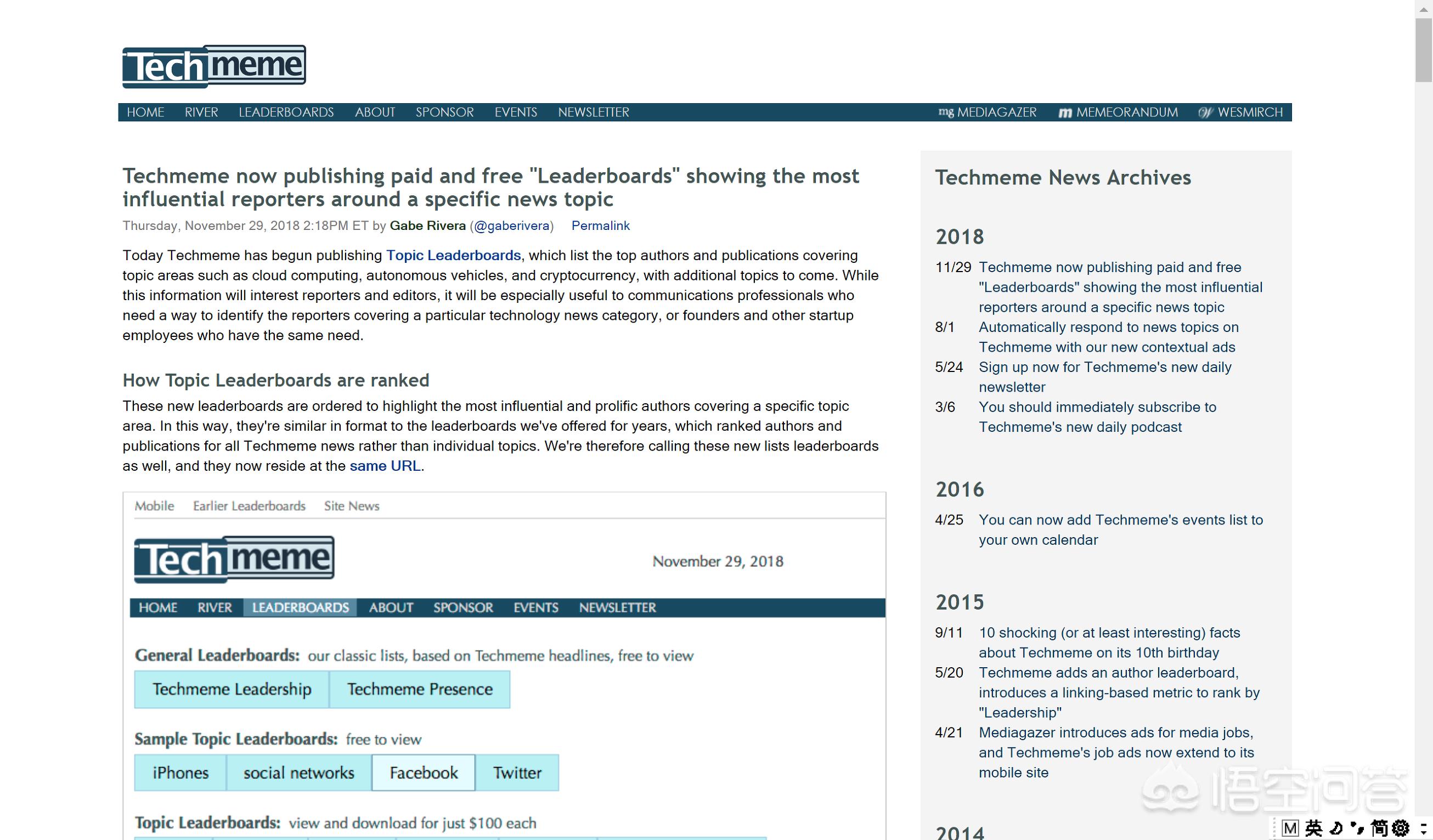Click the IME moon half-width icon

[1336, 828]
